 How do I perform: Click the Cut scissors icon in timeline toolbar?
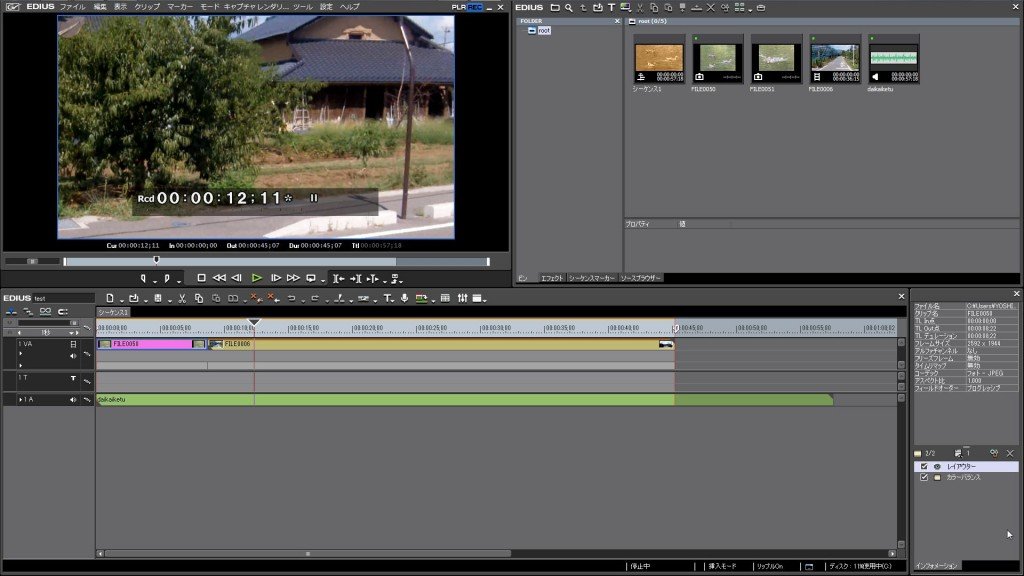coord(182,298)
